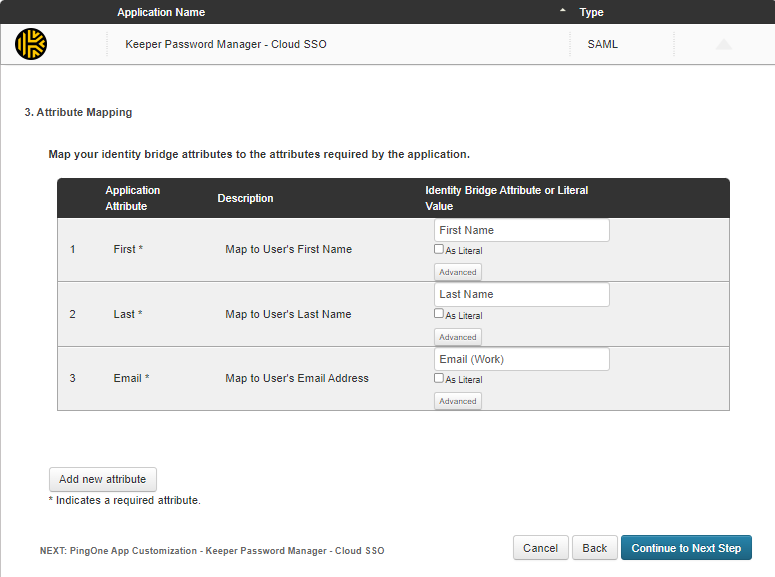Click the First Name attribute field

(x=521, y=230)
